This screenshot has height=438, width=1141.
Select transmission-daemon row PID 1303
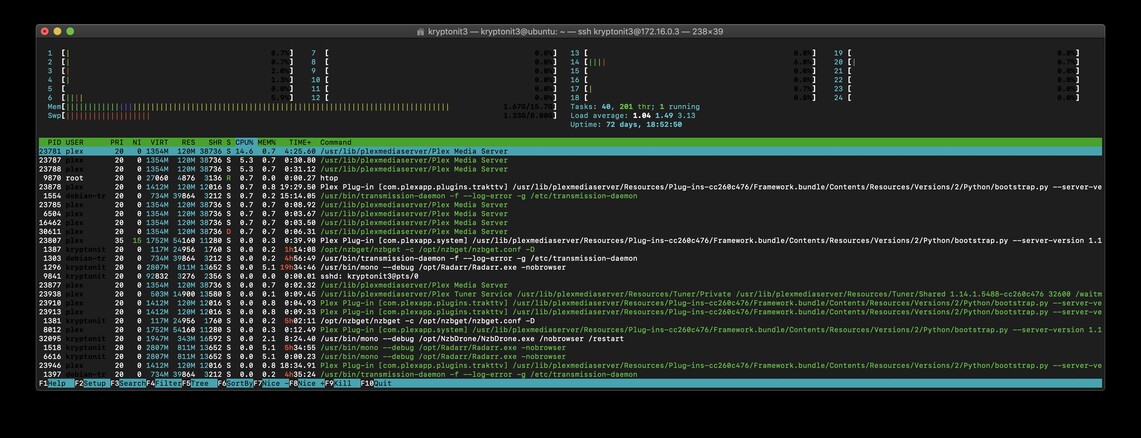coord(570,258)
